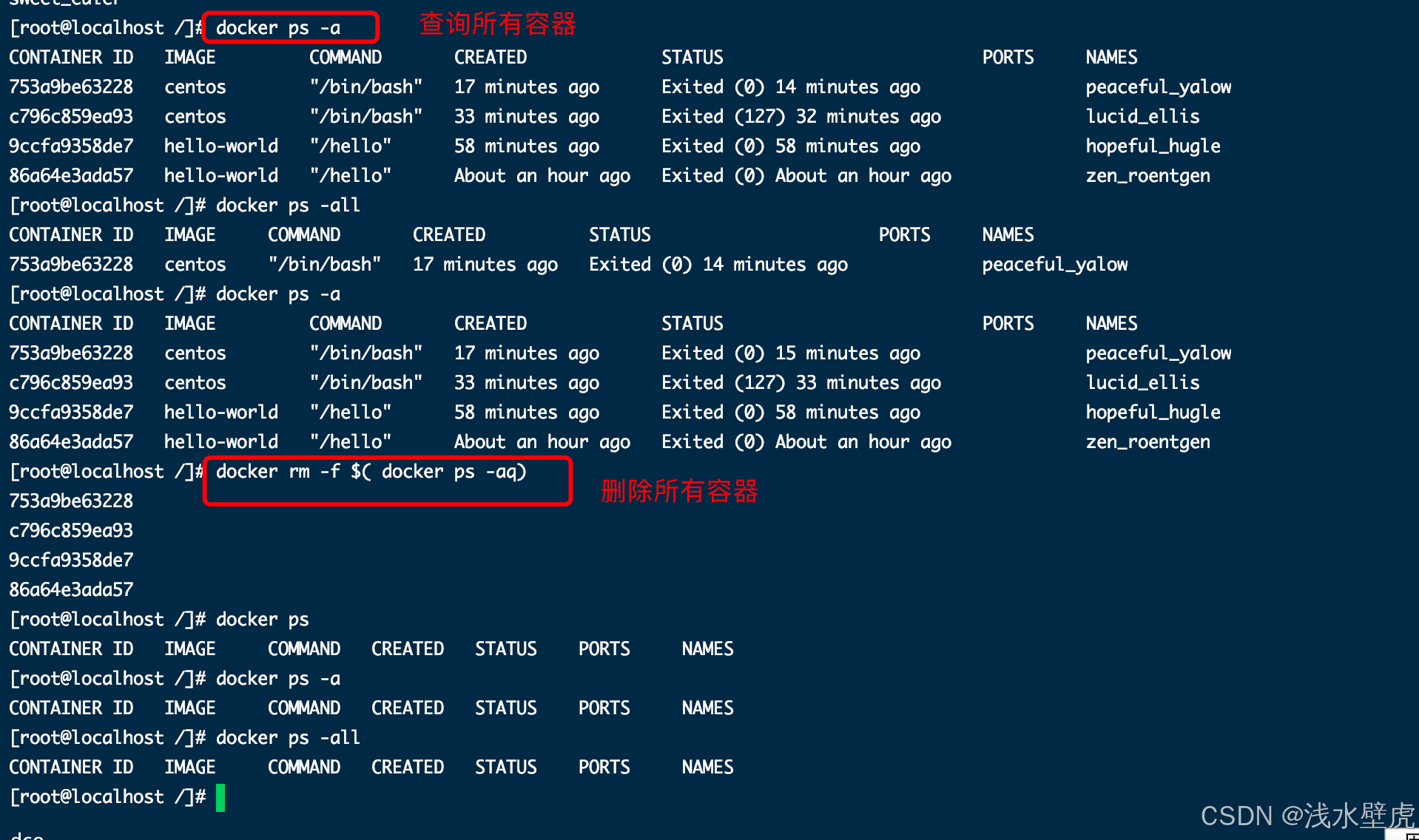This screenshot has width=1419, height=840.
Task: Click the PORTS header in the single-row docker ps -all table
Action: coord(904,235)
